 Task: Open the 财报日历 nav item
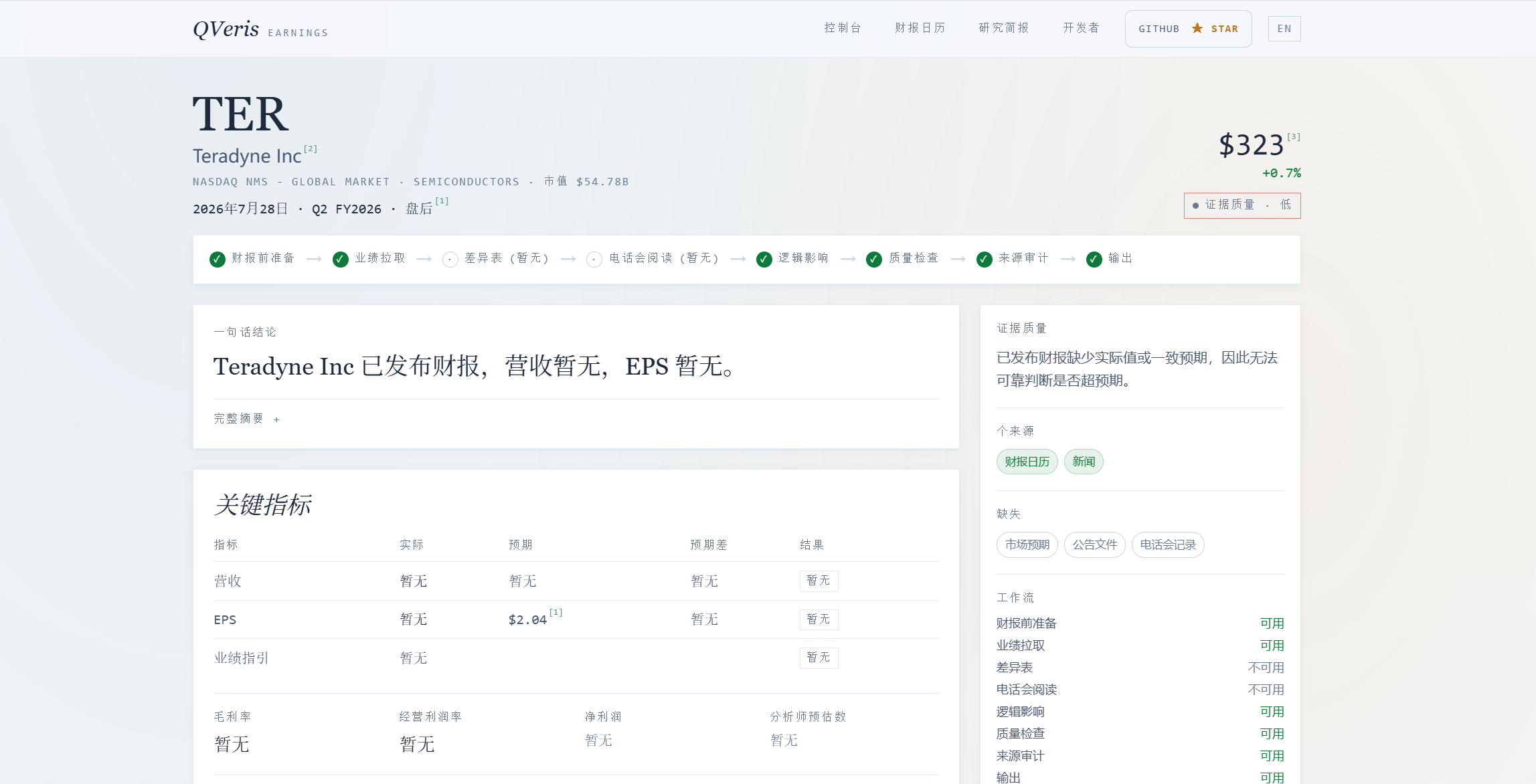(920, 28)
